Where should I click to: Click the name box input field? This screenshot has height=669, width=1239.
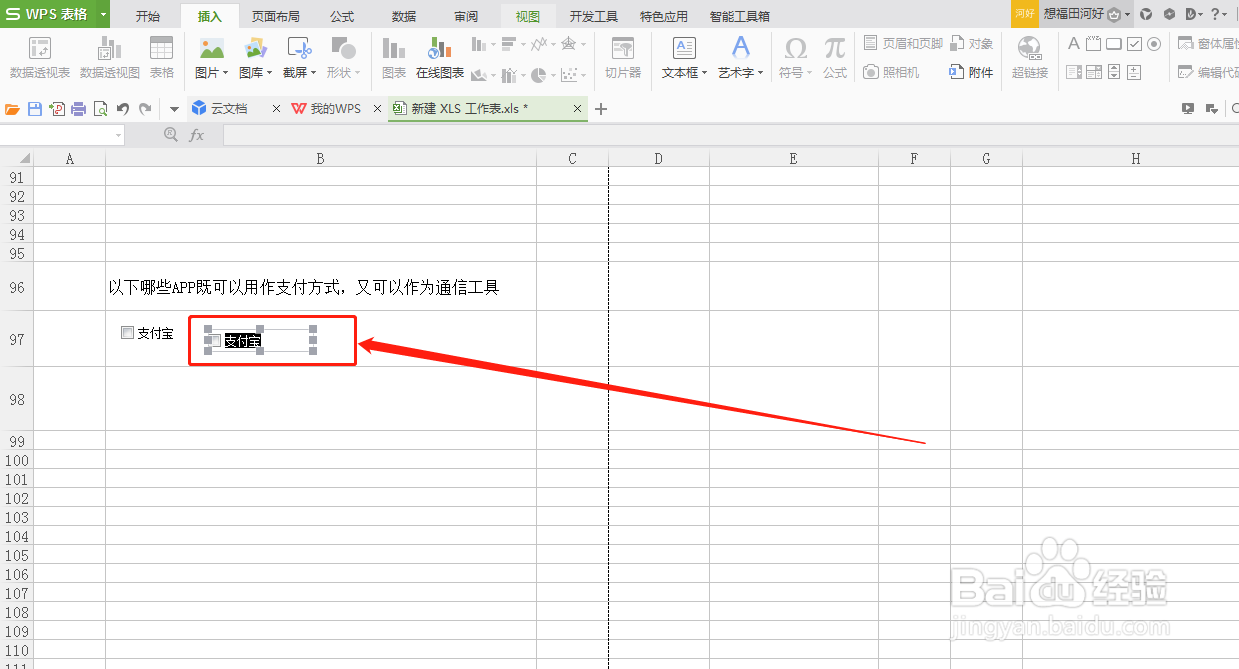[56, 135]
